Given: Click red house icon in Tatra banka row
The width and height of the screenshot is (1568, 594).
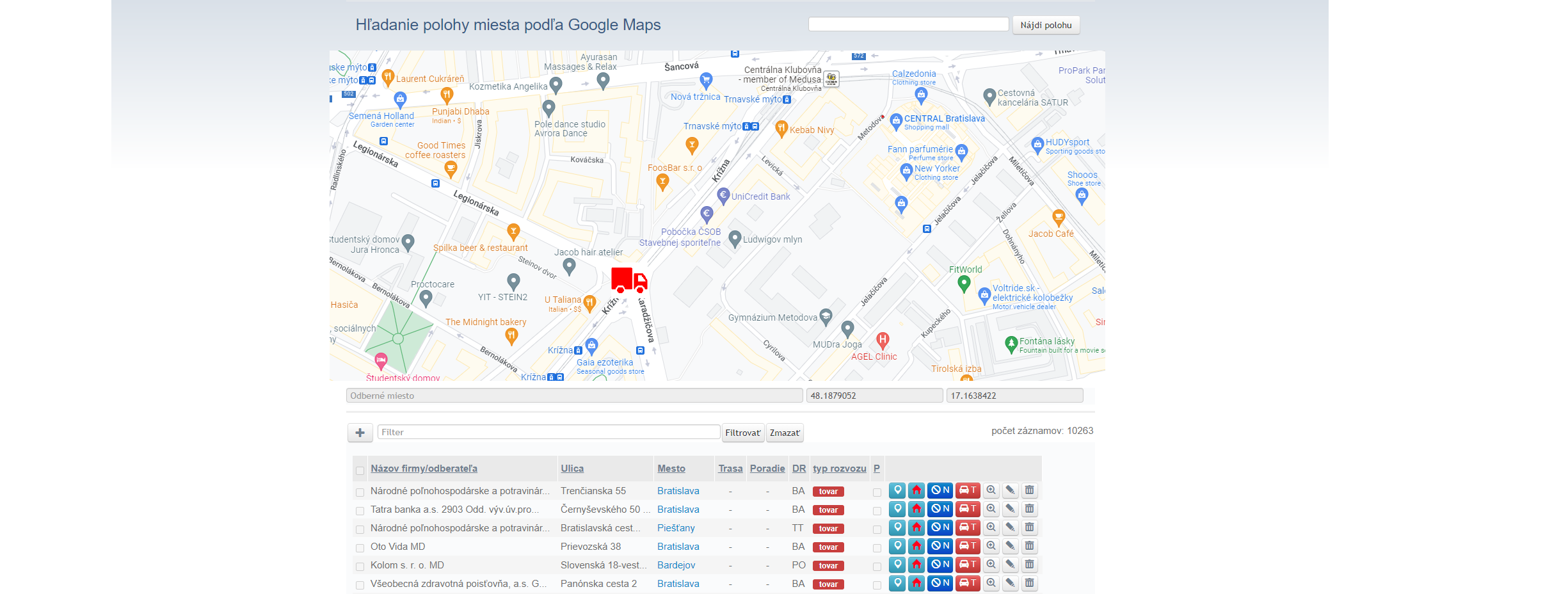Looking at the screenshot, I should [x=916, y=509].
